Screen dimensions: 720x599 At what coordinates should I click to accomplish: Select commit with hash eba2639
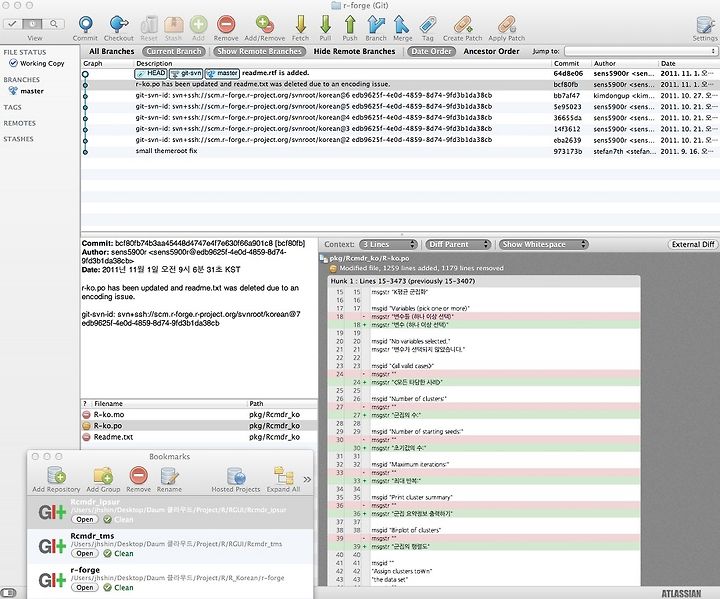400,140
